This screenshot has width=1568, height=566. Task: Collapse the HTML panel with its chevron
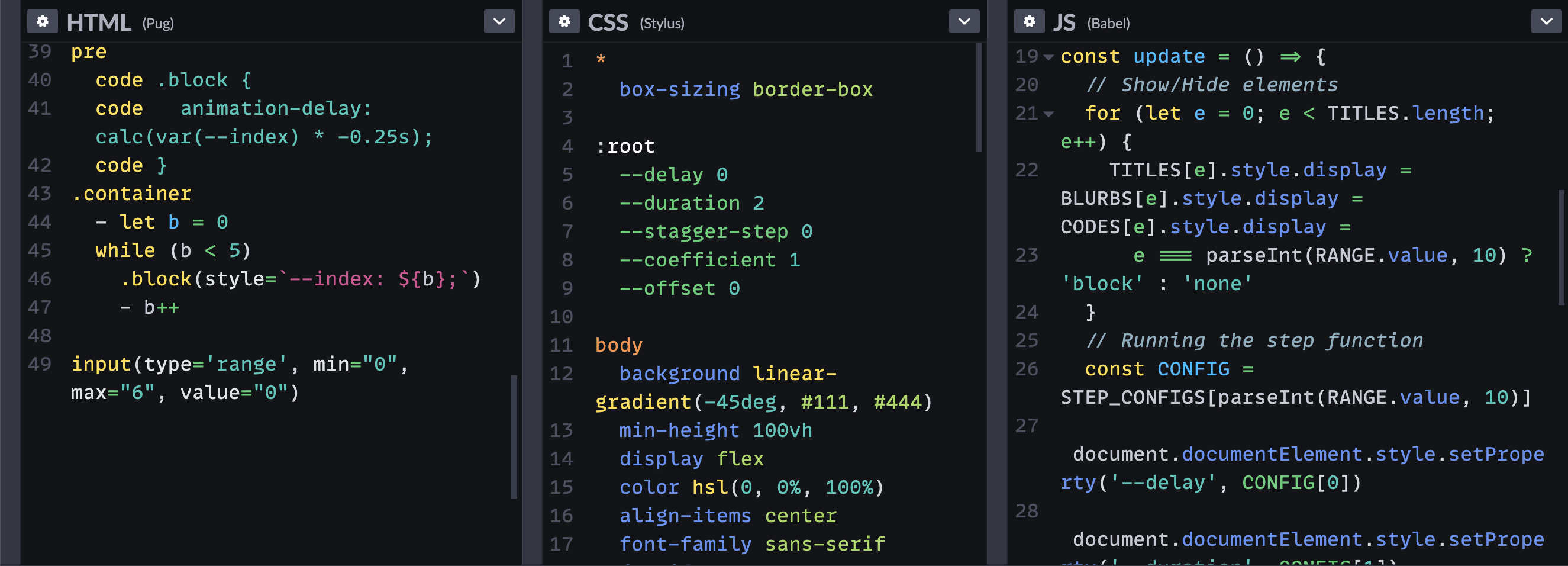point(499,21)
